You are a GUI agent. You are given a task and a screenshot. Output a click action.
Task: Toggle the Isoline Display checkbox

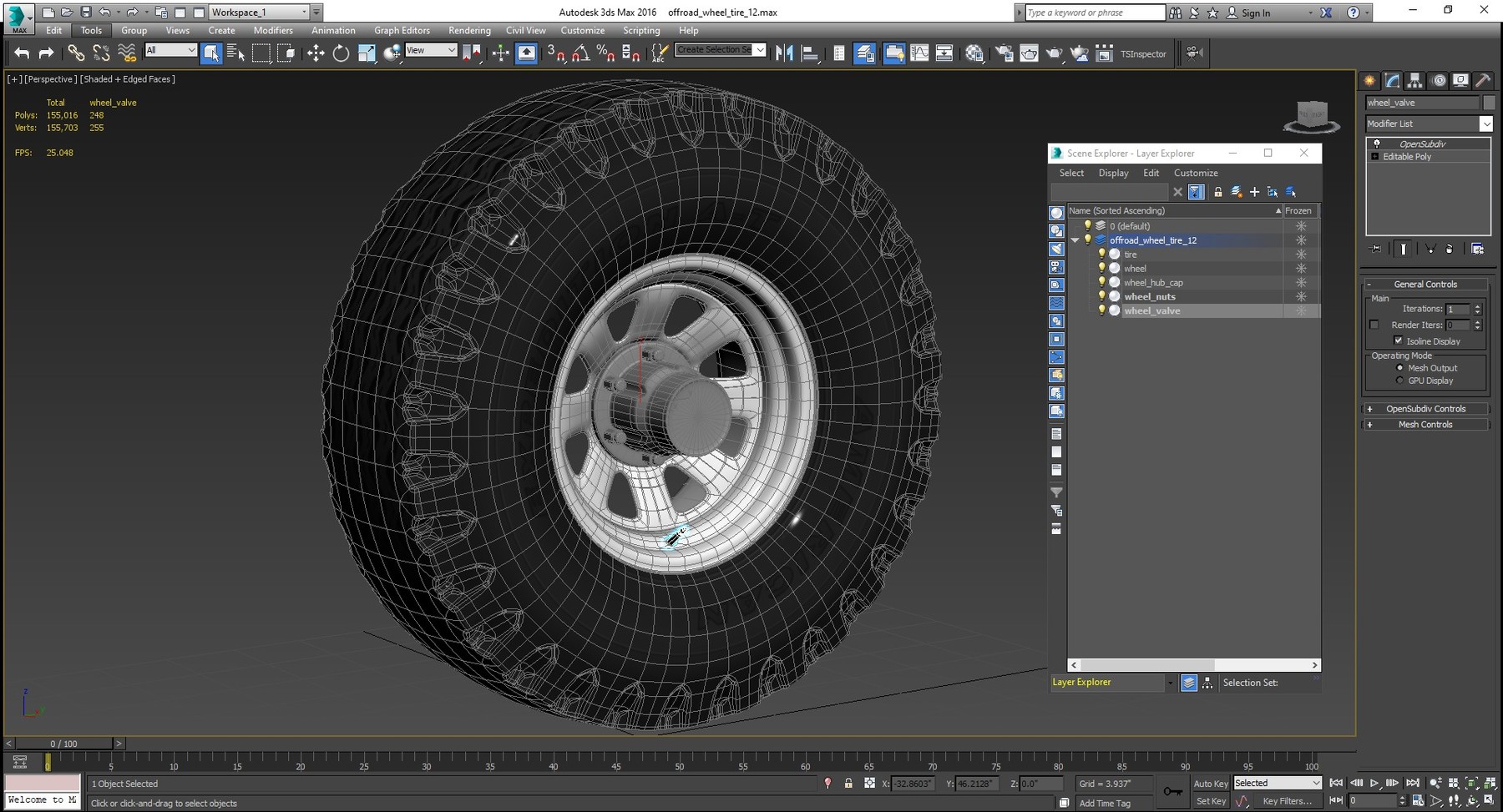coord(1399,340)
